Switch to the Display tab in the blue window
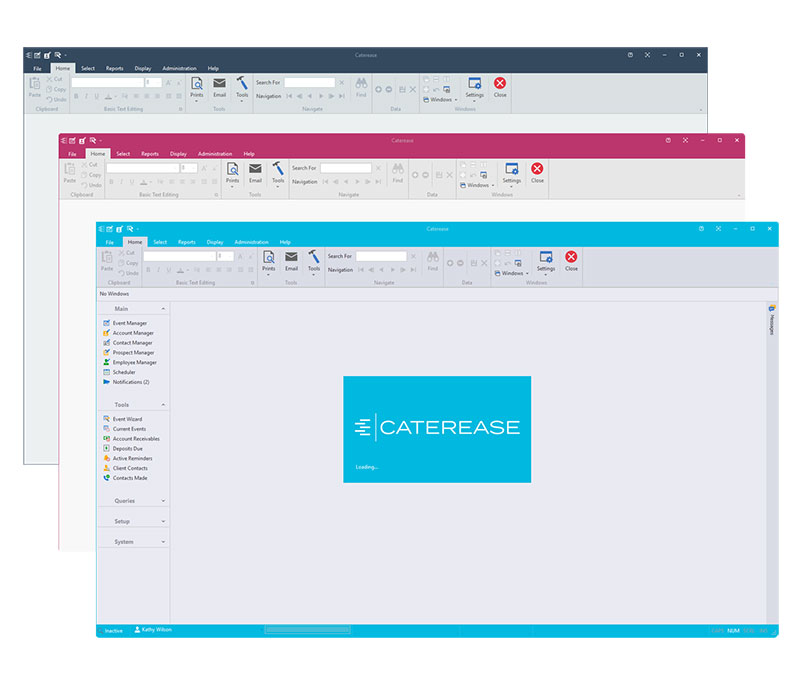Viewport: 800px width, 685px height. 215,242
